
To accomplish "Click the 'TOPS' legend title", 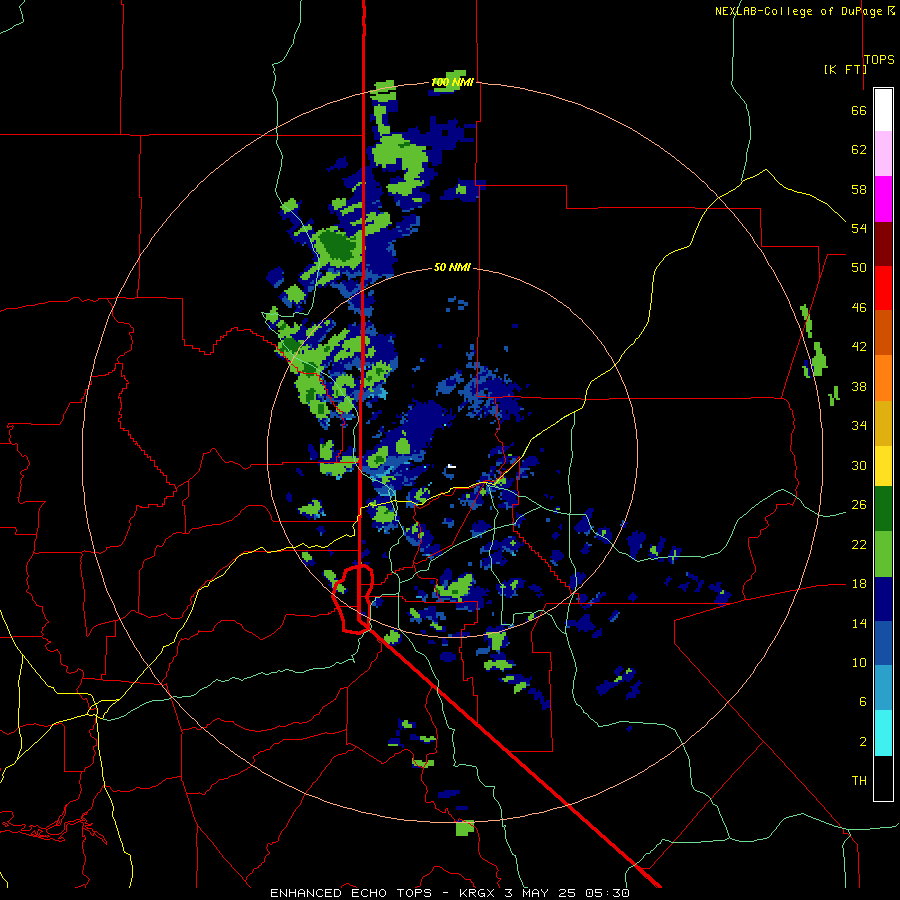I will 879,60.
